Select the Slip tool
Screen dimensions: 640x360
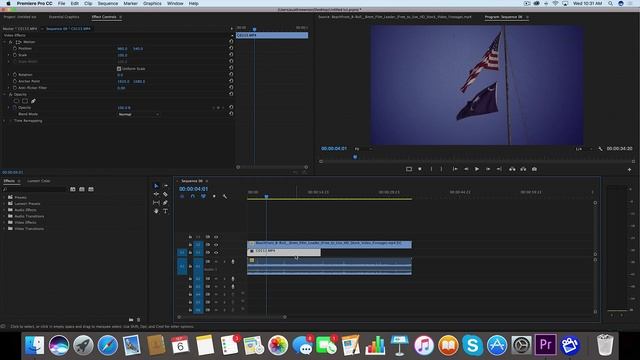156,202
